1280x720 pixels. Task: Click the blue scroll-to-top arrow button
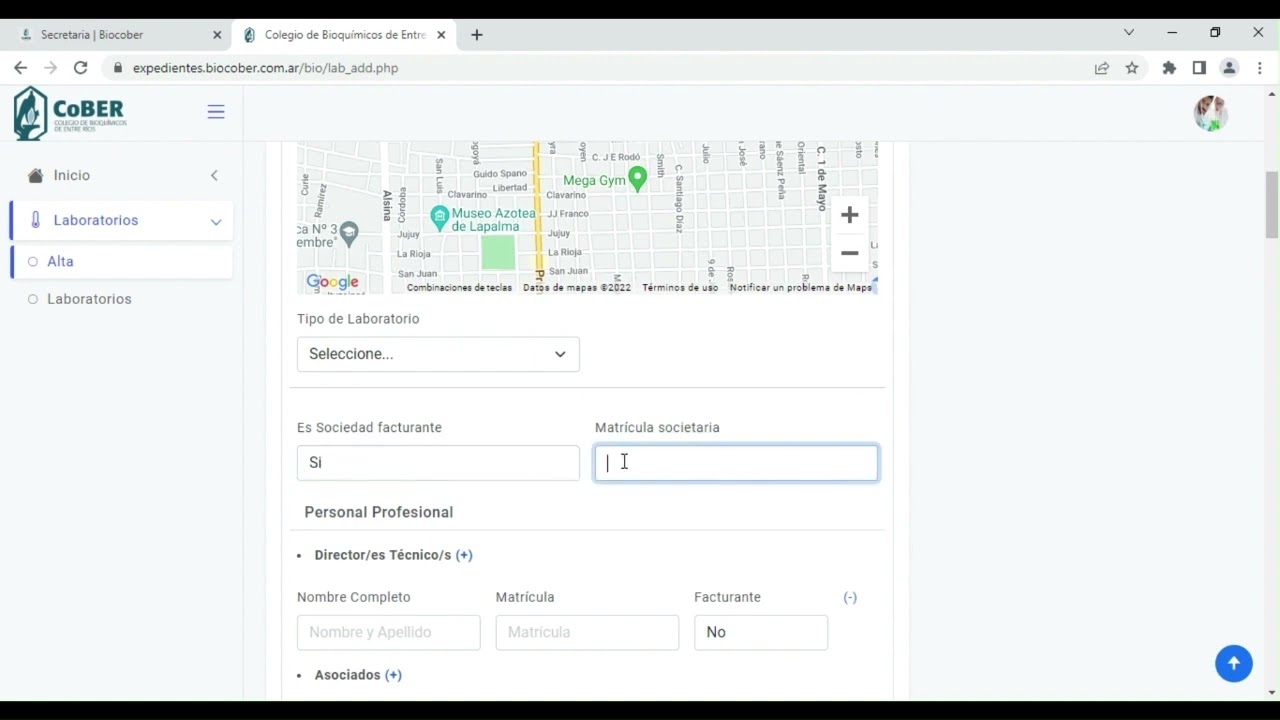point(1233,663)
